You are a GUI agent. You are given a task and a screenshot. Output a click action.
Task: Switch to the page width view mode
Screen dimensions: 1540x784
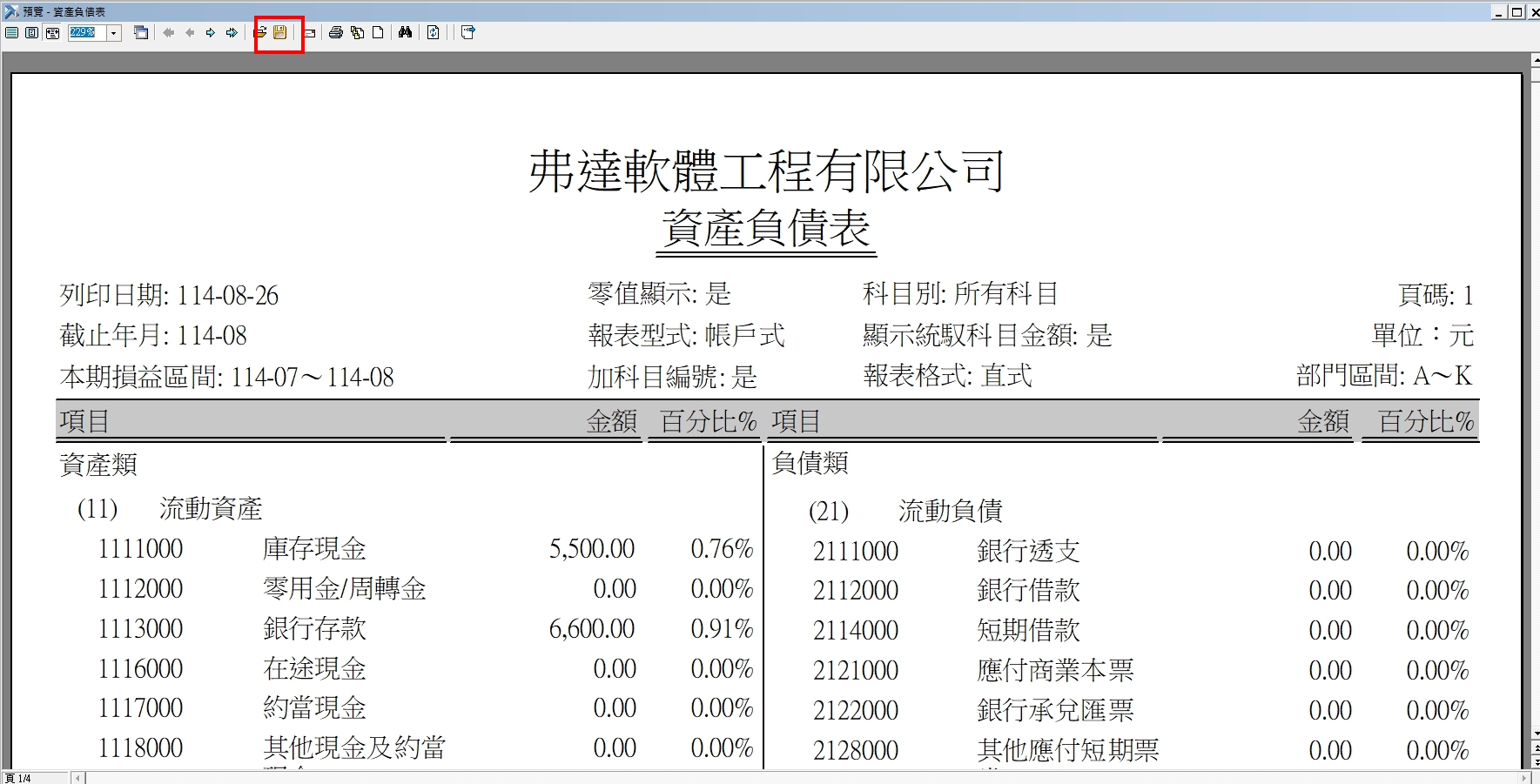pos(52,33)
